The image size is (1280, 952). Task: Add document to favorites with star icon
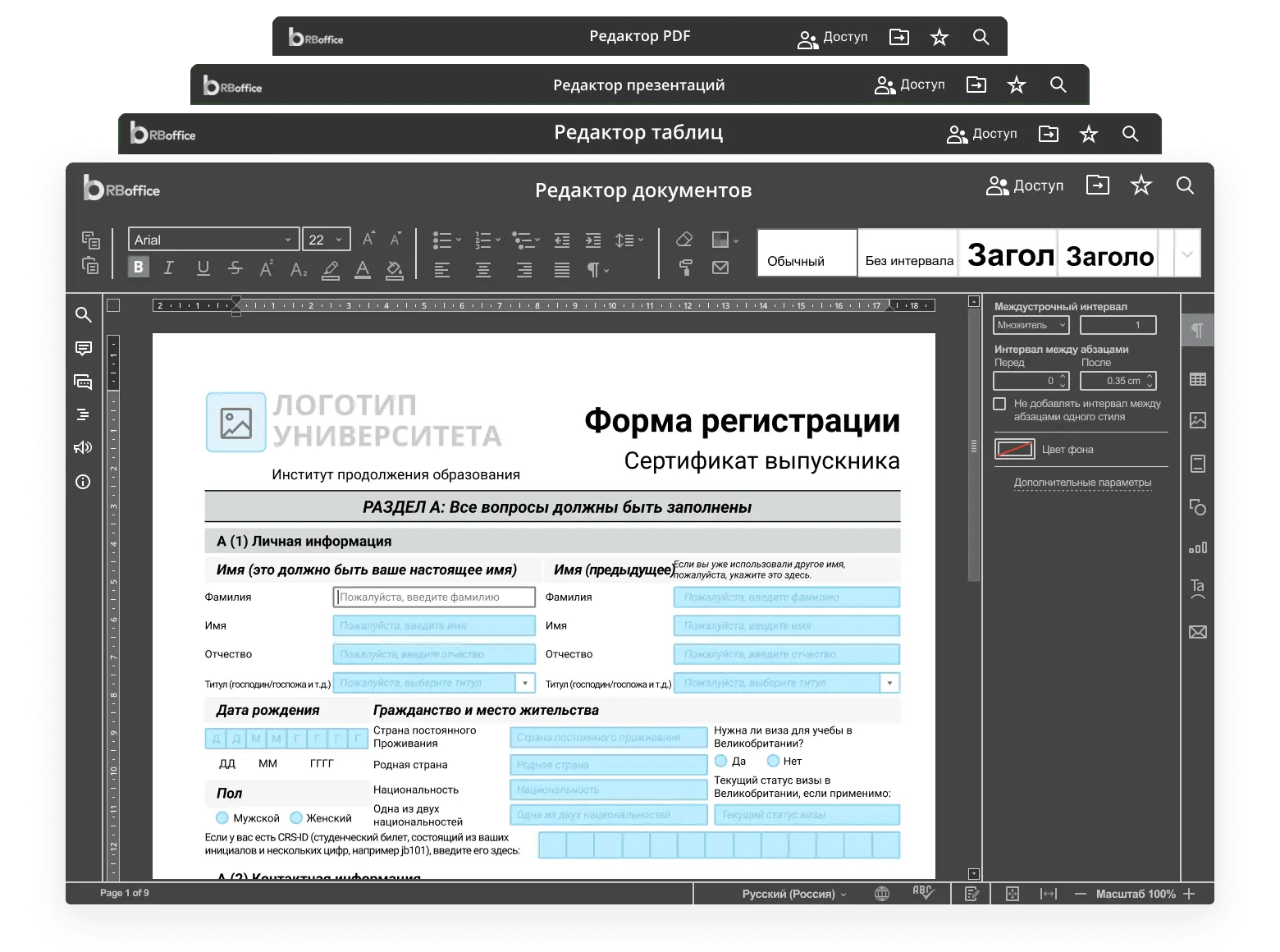coord(1141,185)
